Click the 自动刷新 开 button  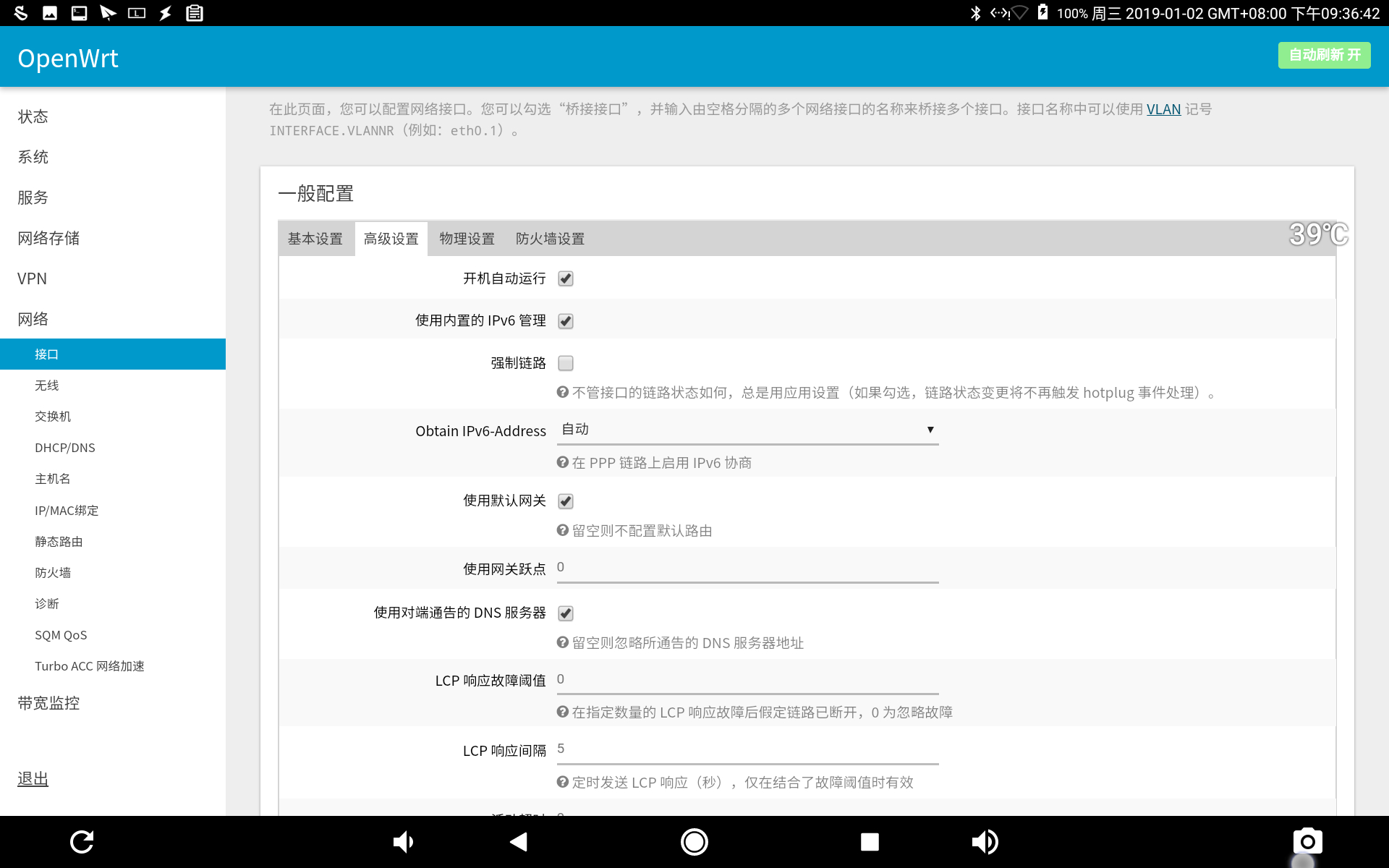coord(1324,55)
